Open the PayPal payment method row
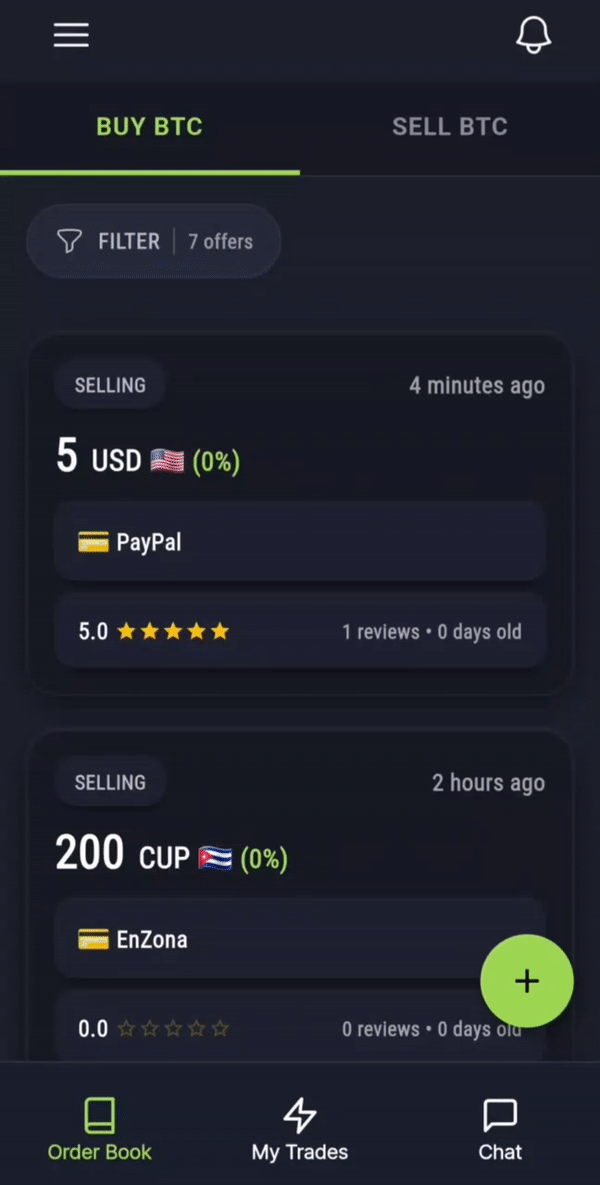Image resolution: width=600 pixels, height=1185 pixels. [300, 541]
